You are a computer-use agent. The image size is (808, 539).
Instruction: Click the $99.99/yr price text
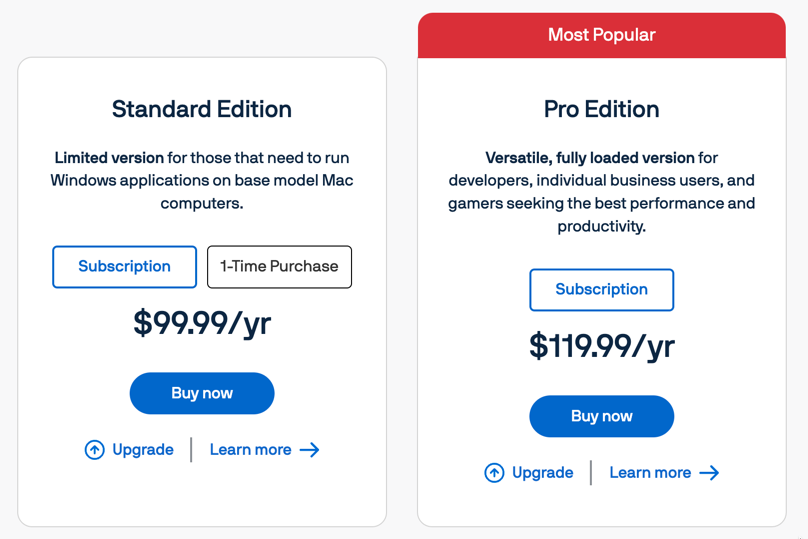202,324
